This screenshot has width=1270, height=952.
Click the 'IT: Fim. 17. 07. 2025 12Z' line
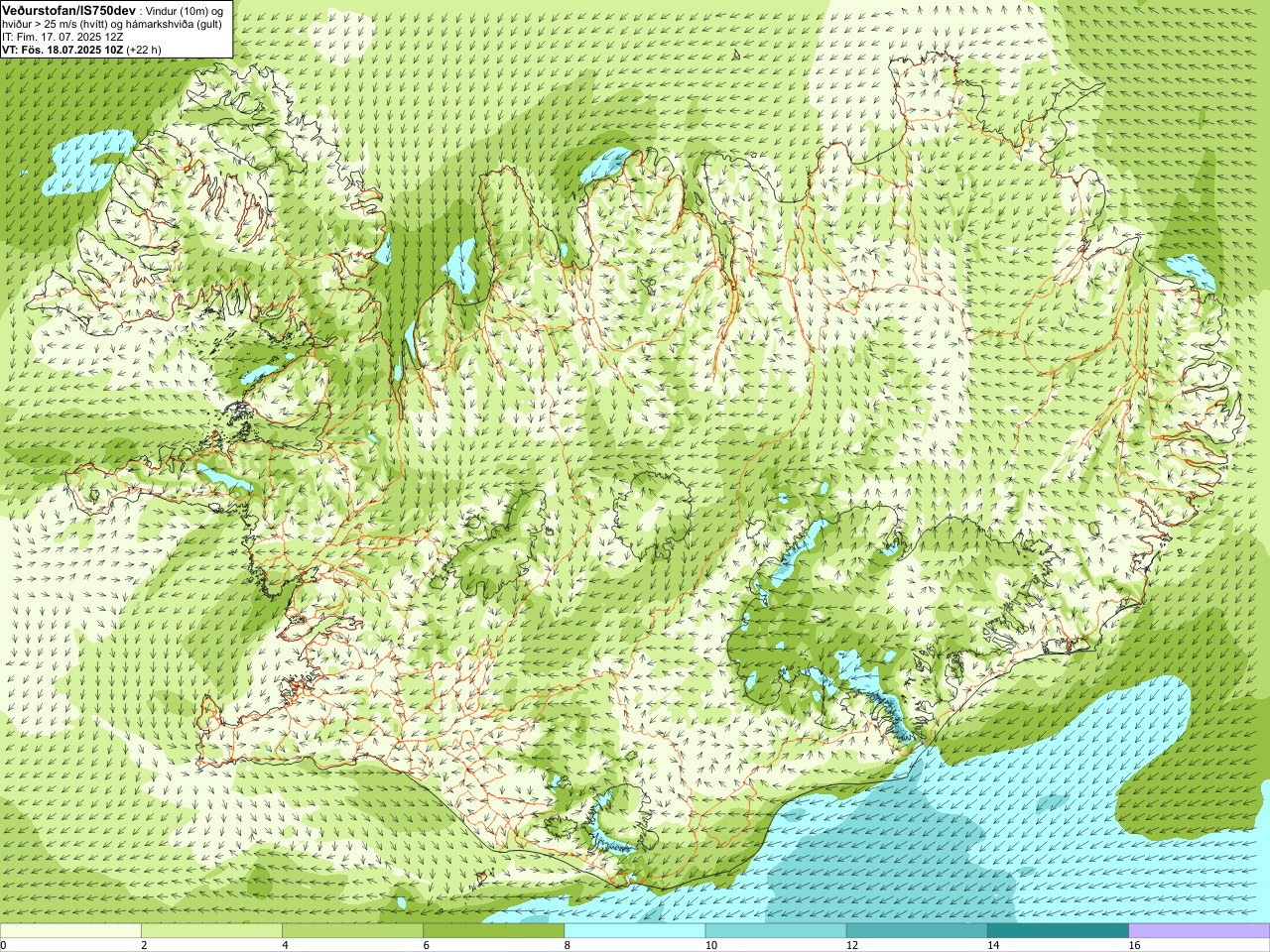63,36
